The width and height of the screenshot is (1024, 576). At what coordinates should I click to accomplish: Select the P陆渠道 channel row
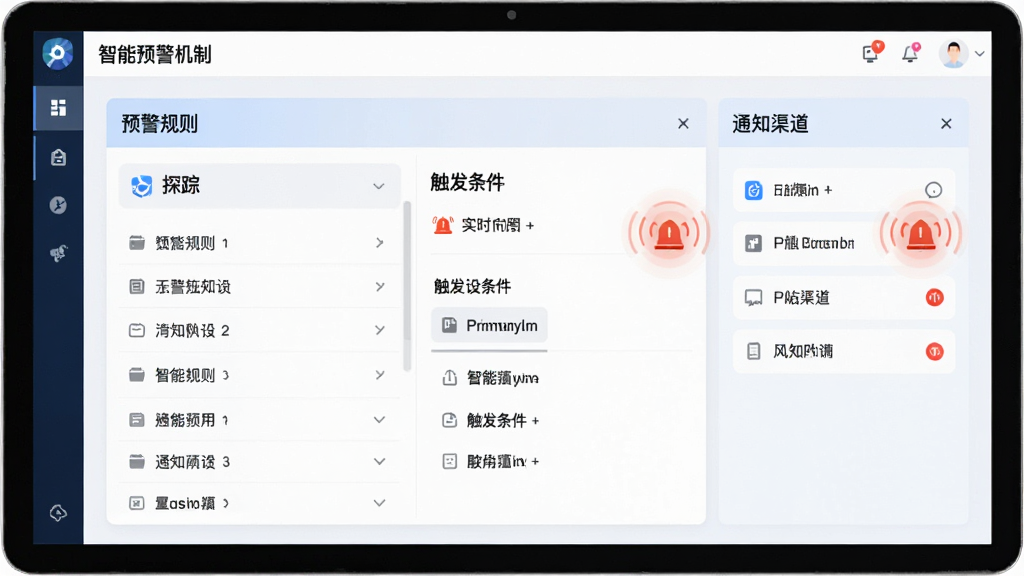point(844,298)
